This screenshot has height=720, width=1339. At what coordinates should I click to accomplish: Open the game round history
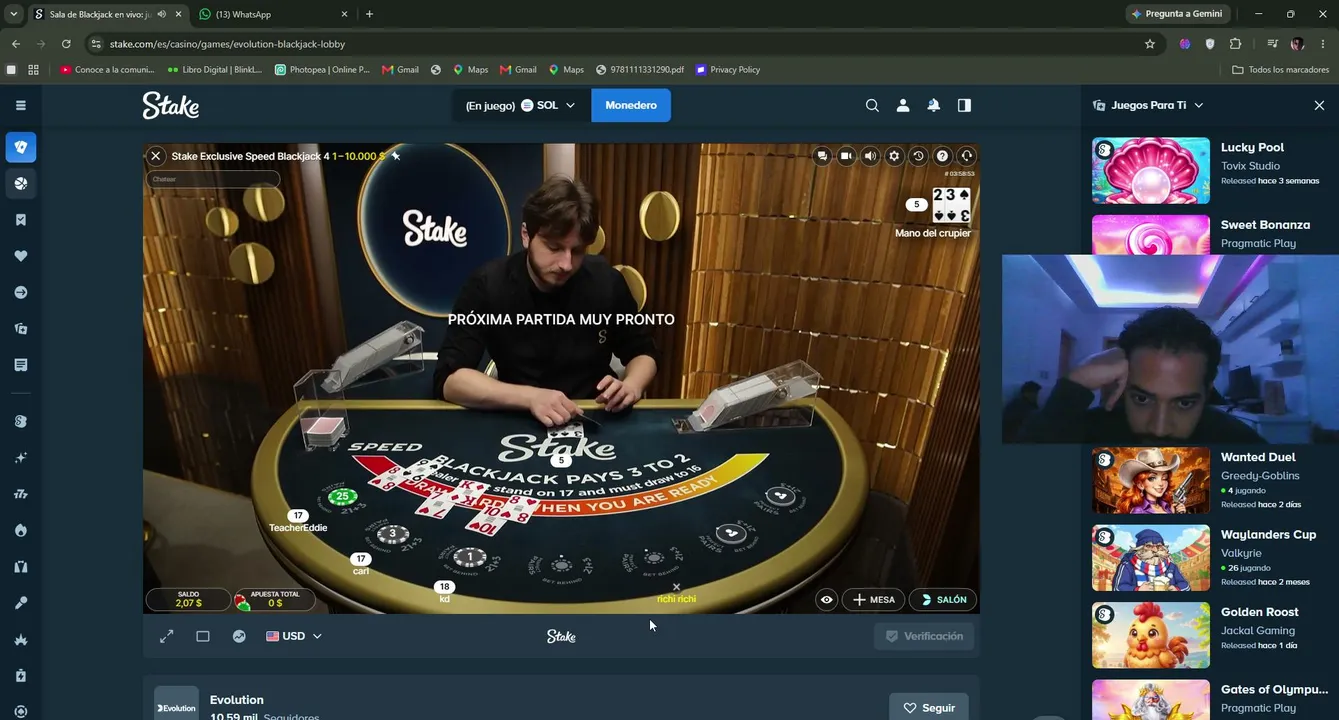(918, 156)
